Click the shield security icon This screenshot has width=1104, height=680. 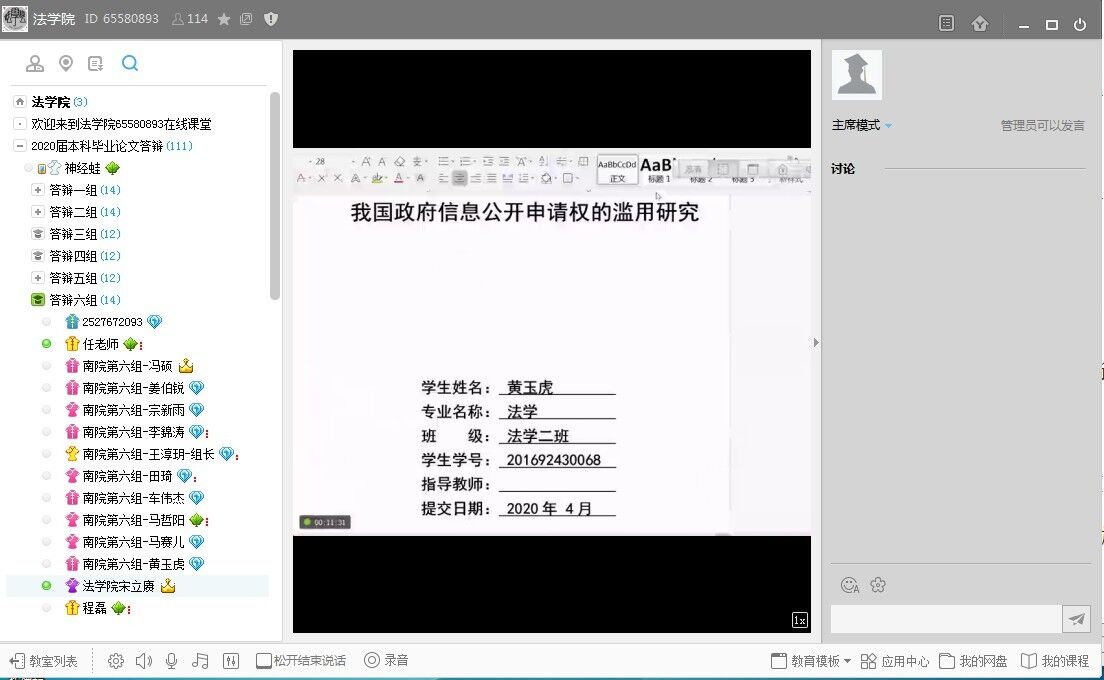pos(271,19)
